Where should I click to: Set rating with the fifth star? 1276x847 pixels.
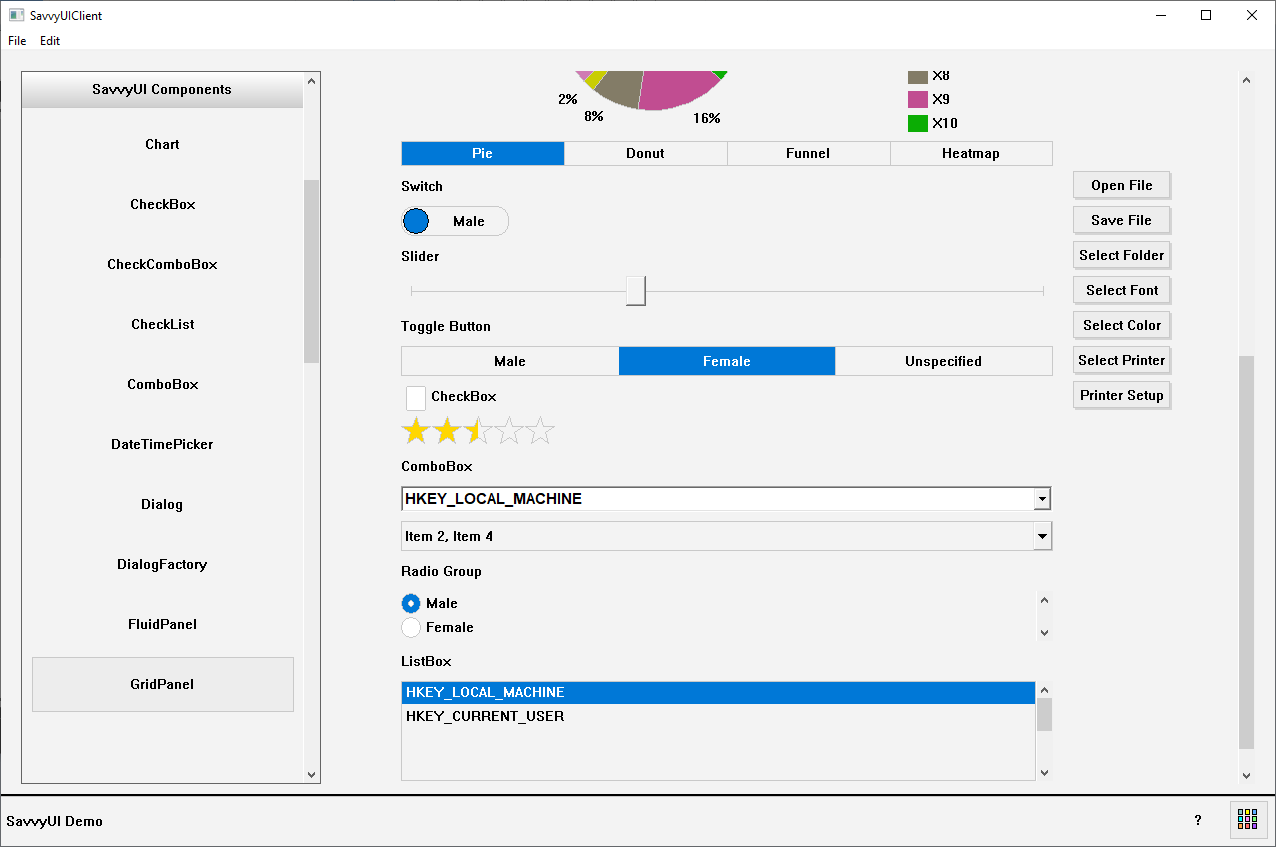pos(540,432)
